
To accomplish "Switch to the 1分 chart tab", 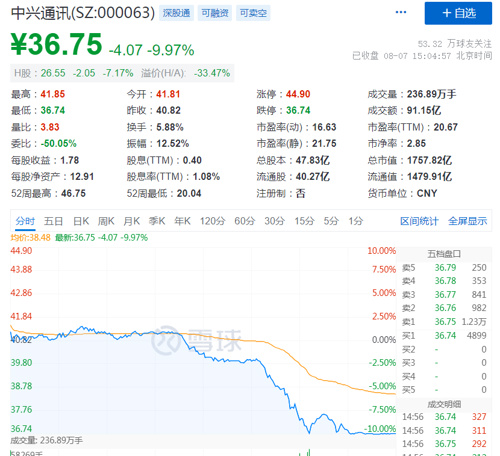I will pos(356,221).
